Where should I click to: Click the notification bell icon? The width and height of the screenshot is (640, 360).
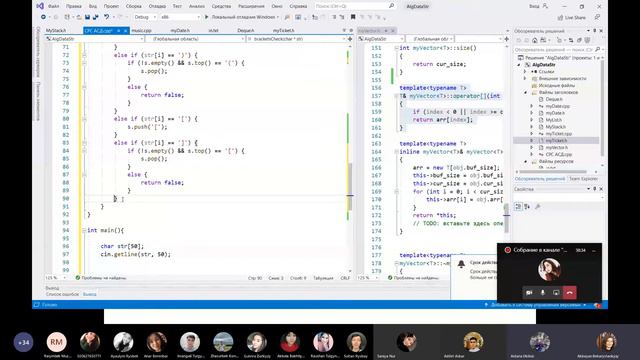coord(461,264)
